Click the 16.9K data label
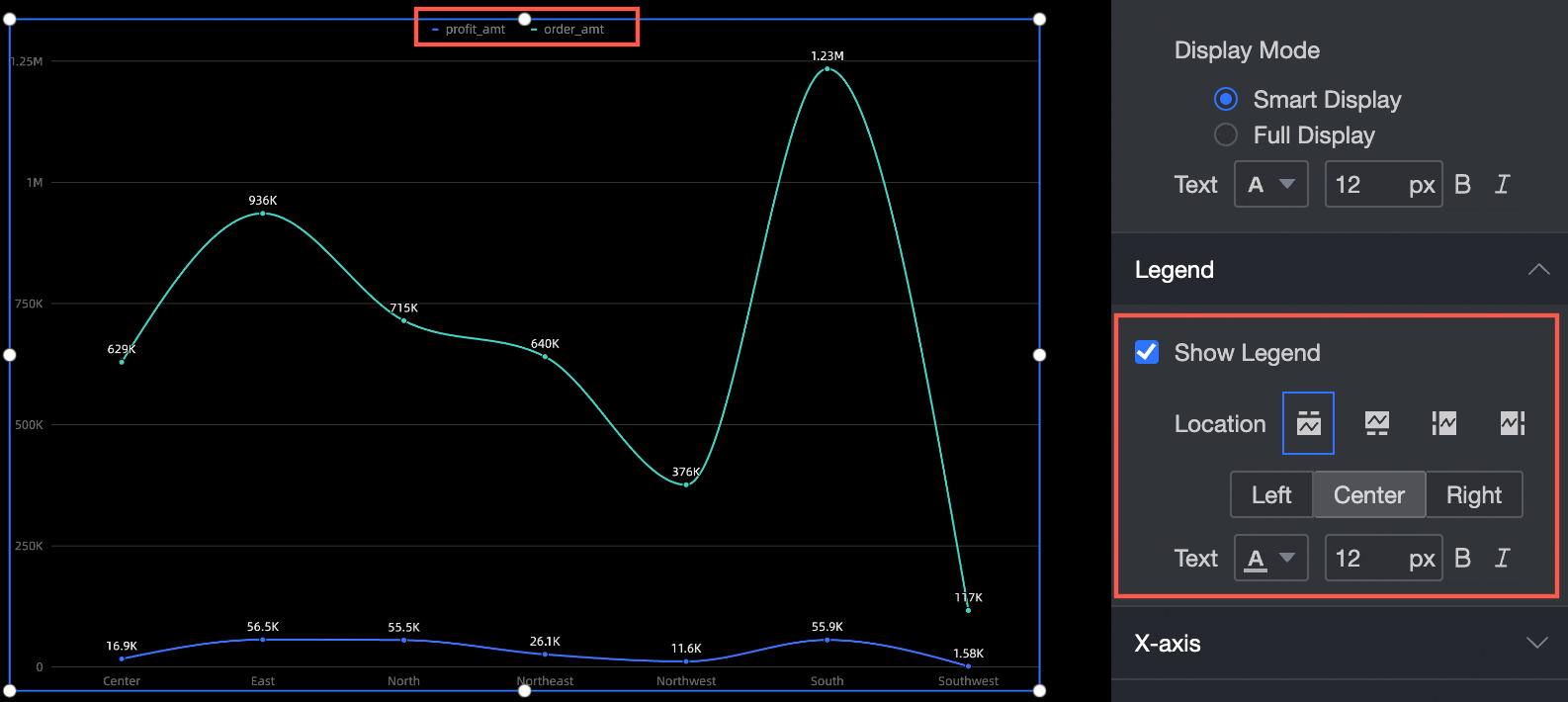1568x702 pixels. [122, 647]
